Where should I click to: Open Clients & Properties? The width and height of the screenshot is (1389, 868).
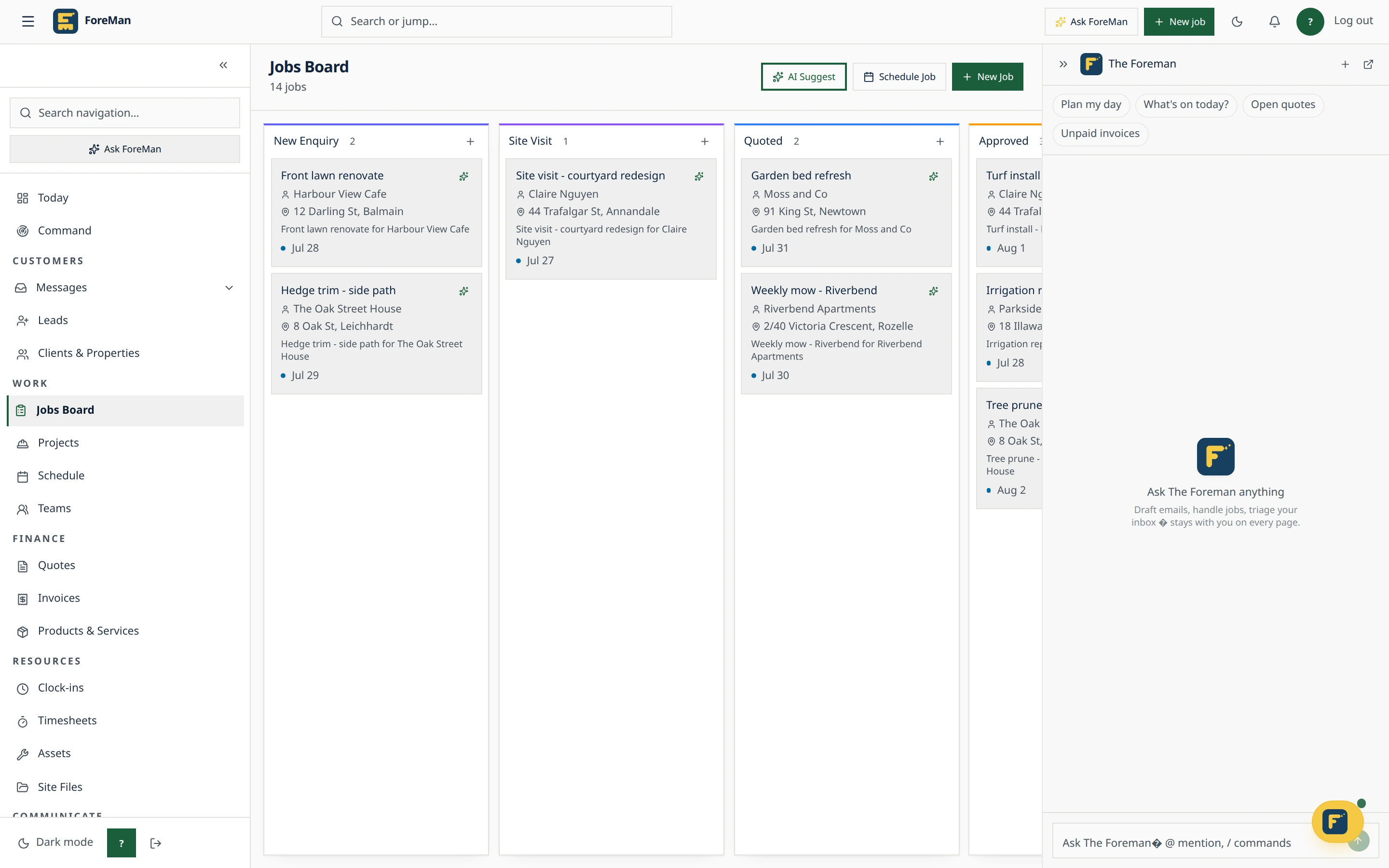pyautogui.click(x=125, y=353)
